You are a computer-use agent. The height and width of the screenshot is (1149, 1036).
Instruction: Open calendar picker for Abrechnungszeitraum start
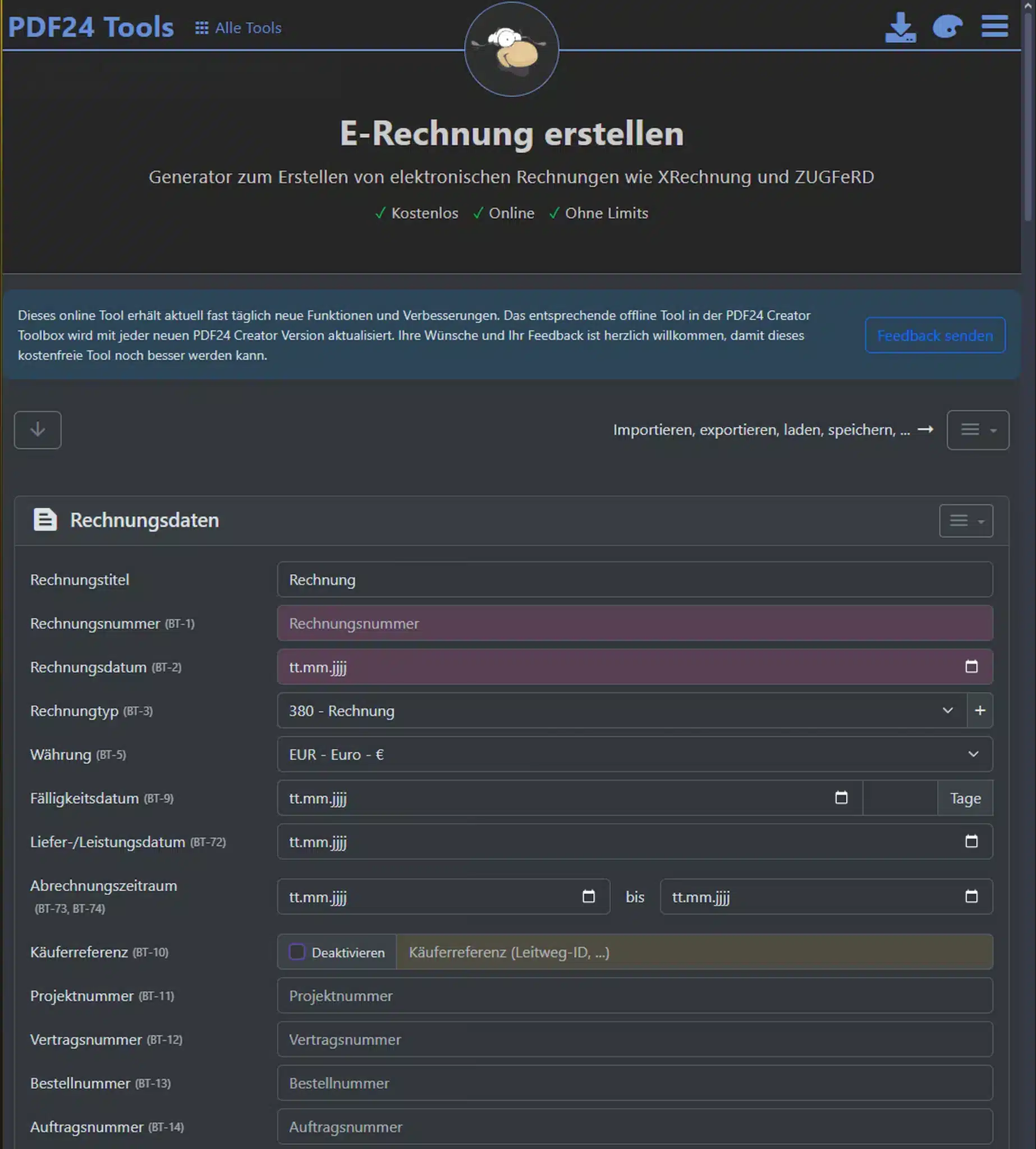[588, 897]
